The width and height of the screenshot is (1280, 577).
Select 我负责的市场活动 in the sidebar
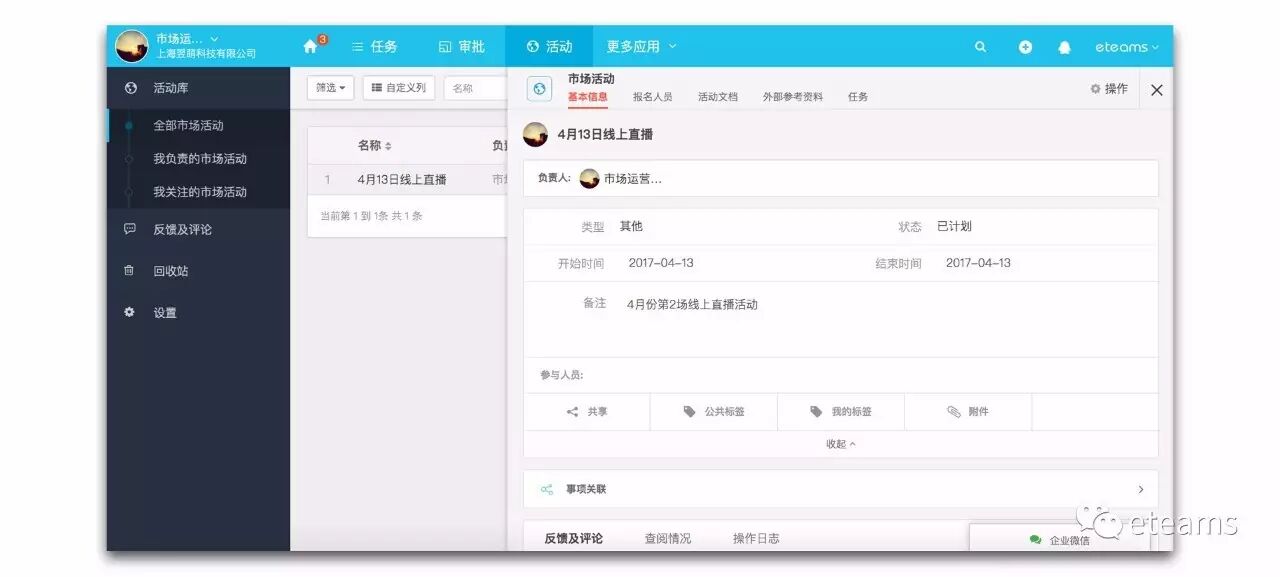(x=199, y=158)
